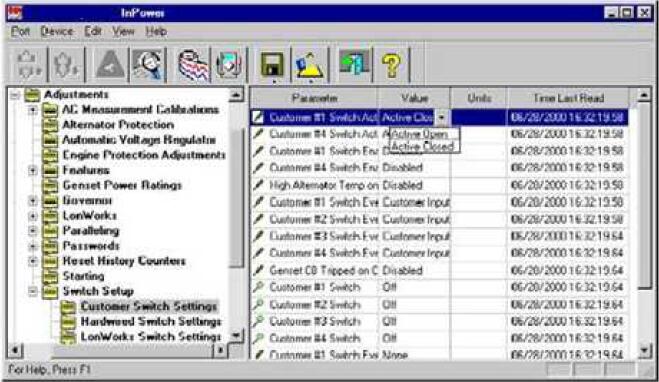Choose Active Closed from the dropdown list
Viewport: 659px width, 382px height.
(x=423, y=146)
